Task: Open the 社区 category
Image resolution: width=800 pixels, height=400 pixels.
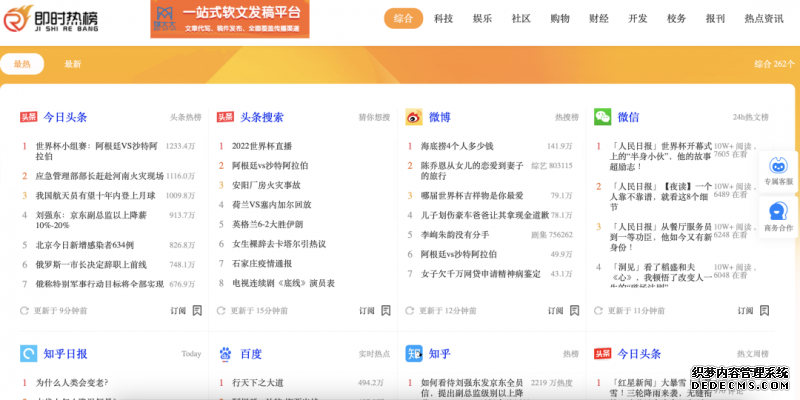Action: pos(521,19)
